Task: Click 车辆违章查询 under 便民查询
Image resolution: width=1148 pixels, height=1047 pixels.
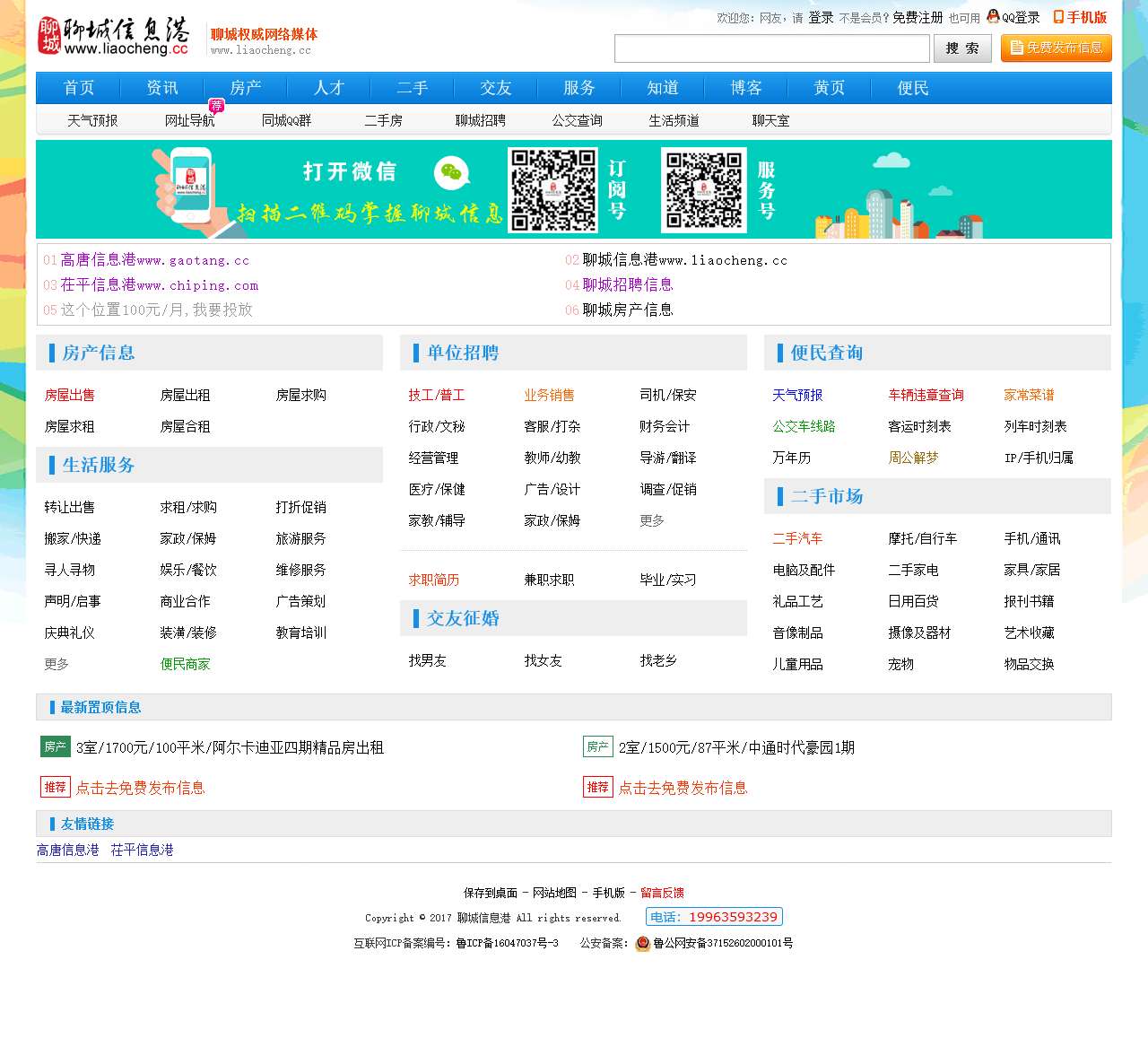Action: [926, 395]
